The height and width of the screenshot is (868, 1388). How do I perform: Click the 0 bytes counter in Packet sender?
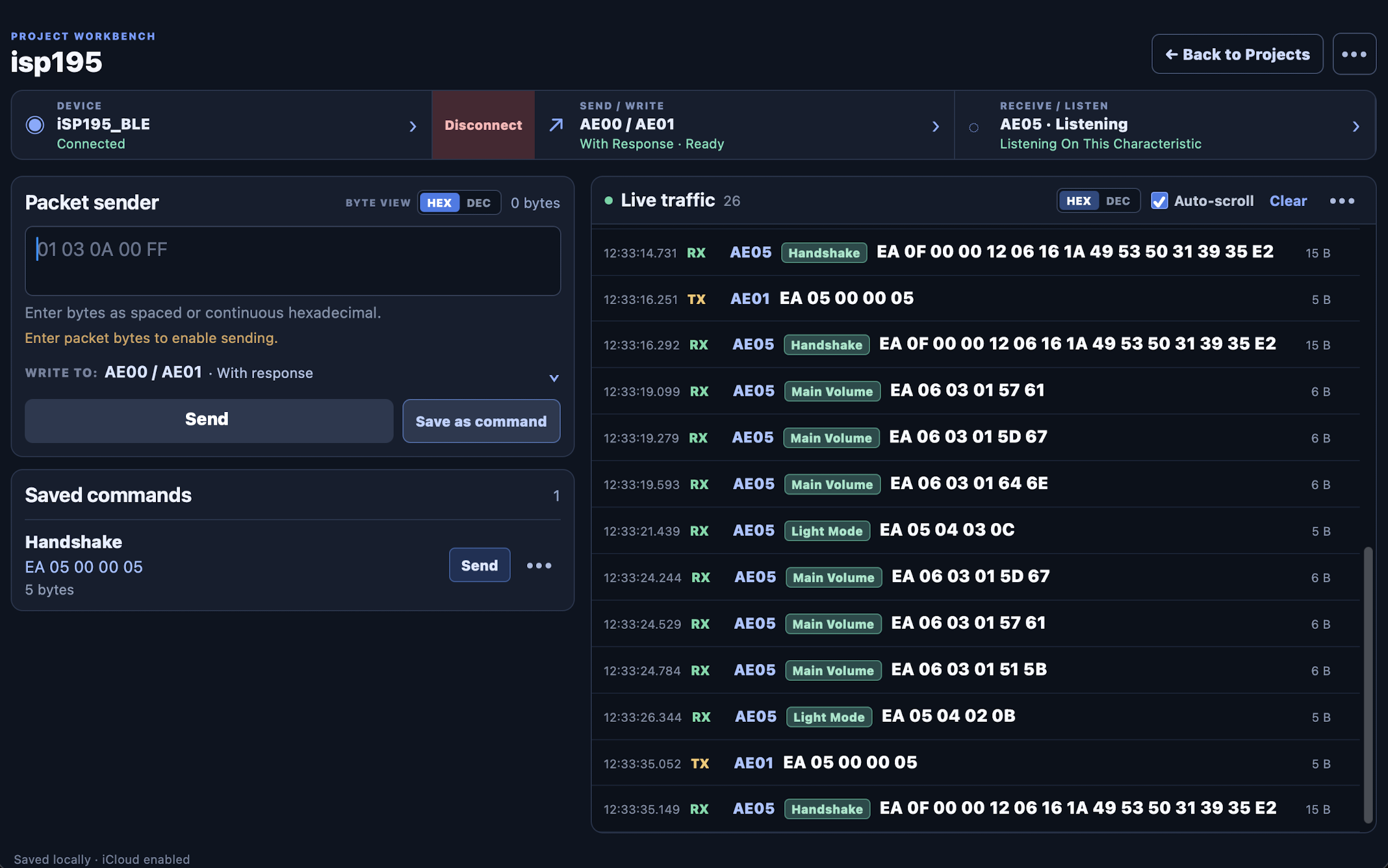[535, 203]
